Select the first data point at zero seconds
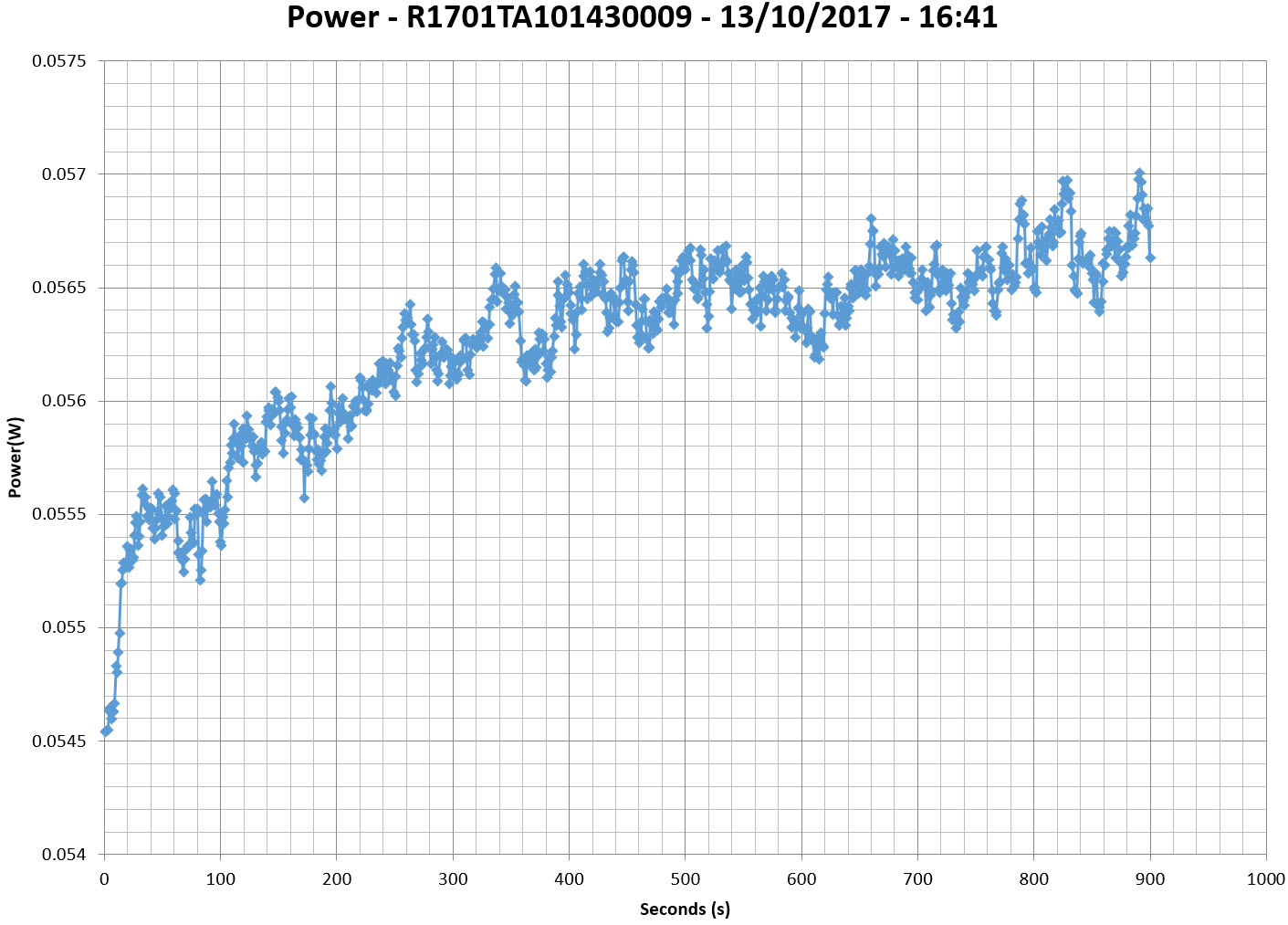 [105, 731]
